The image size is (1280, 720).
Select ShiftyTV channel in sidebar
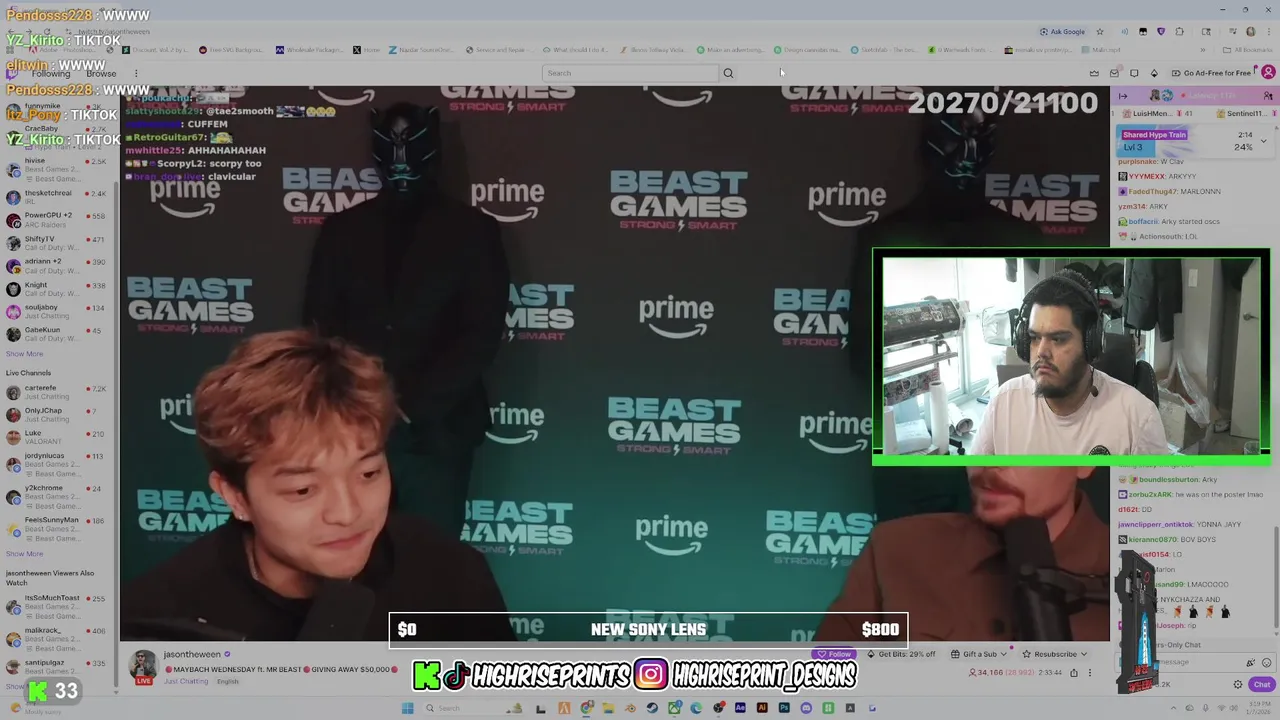tap(58, 243)
